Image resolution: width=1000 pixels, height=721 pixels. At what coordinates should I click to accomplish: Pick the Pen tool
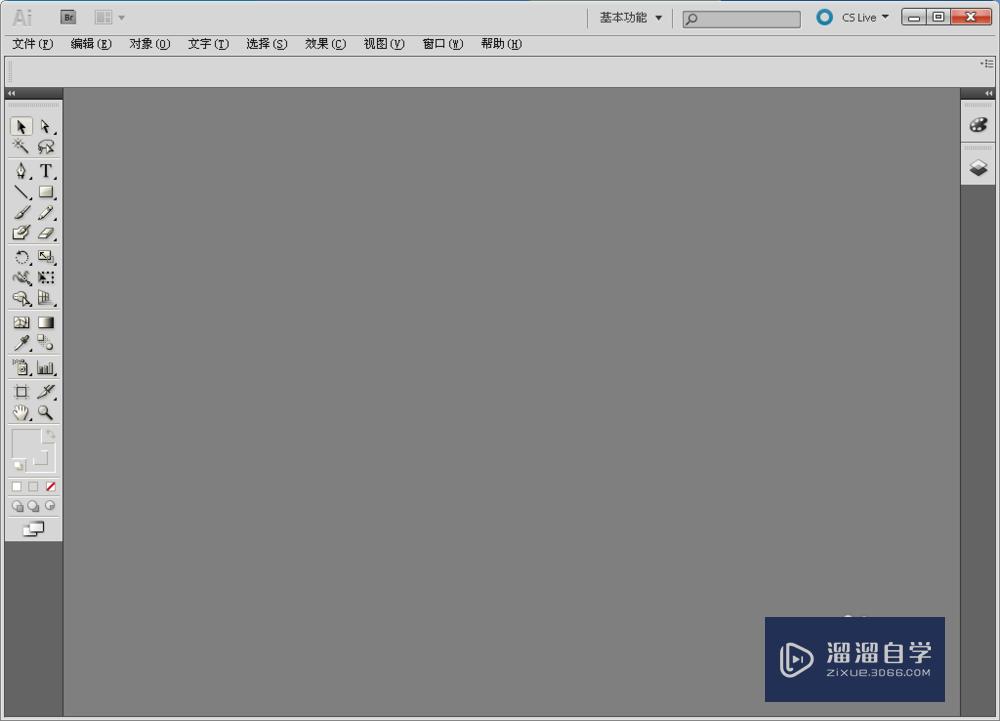point(22,170)
